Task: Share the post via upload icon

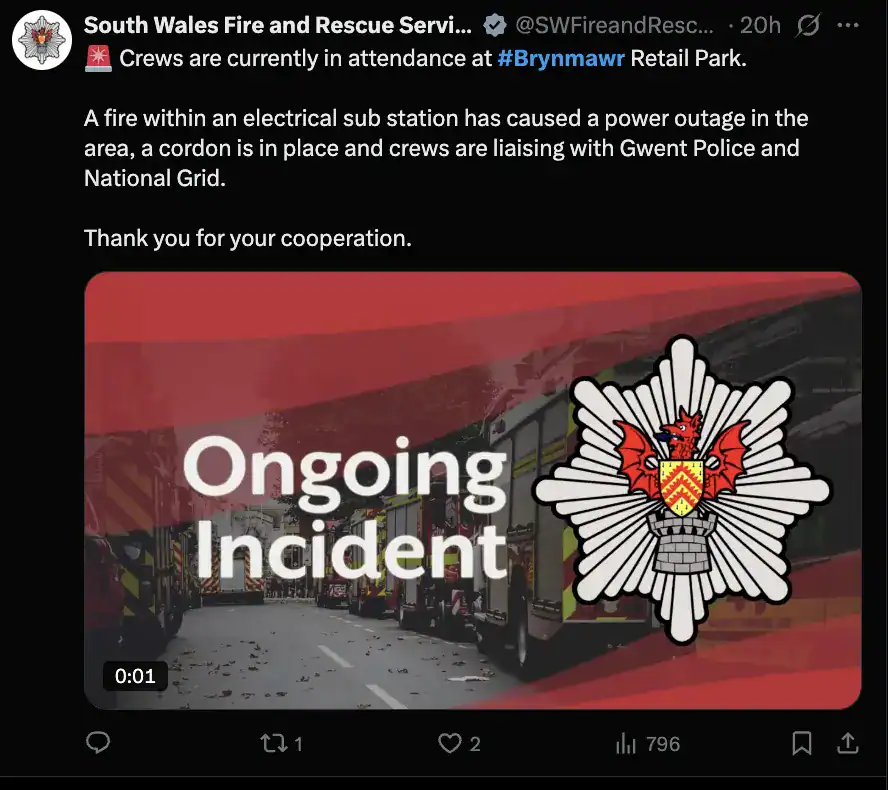Action: [x=847, y=743]
